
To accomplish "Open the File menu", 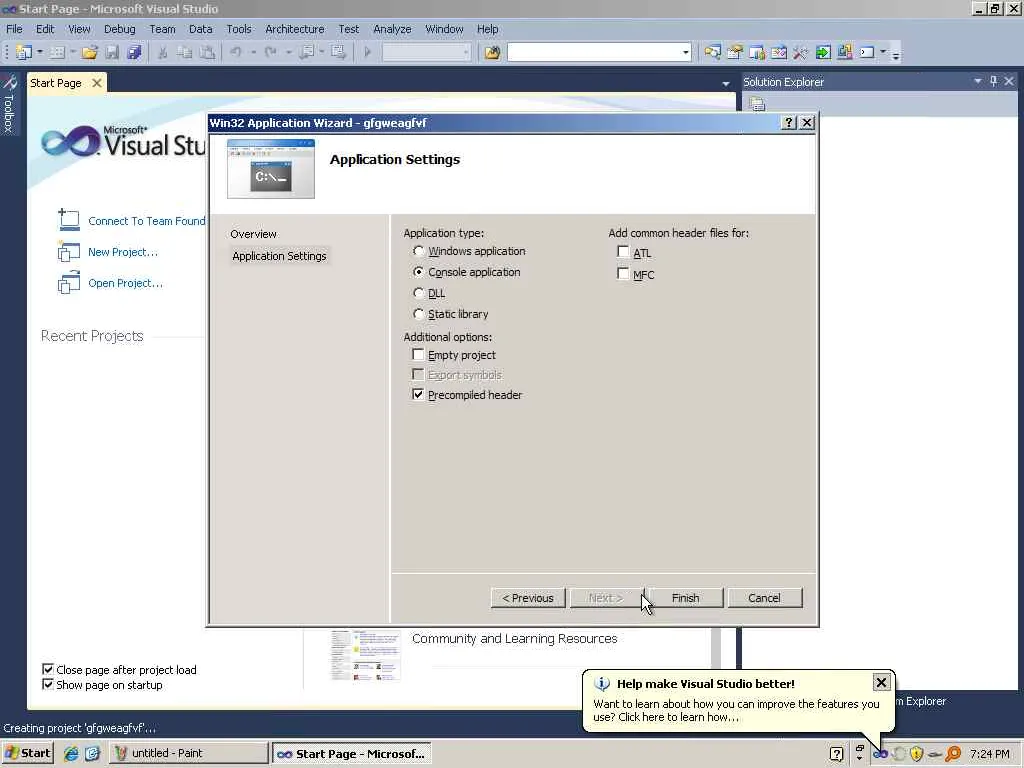I will [x=14, y=29].
